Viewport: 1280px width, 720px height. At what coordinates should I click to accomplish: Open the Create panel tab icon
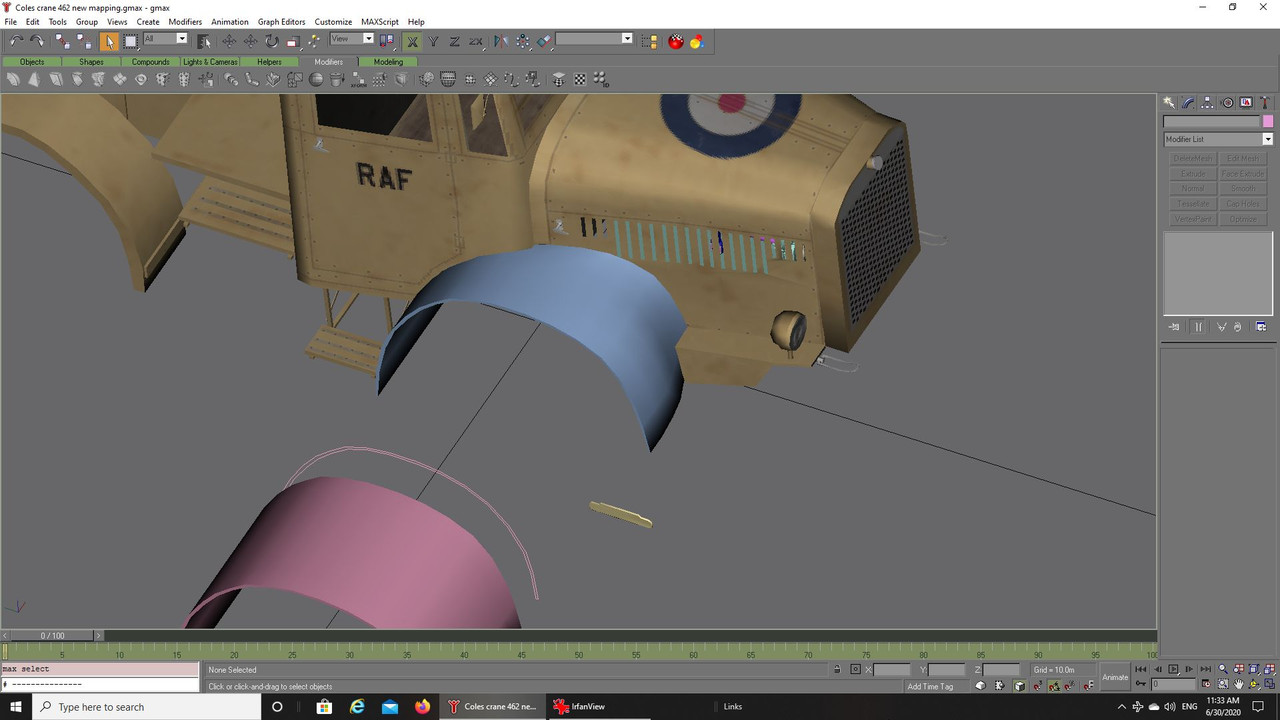pyautogui.click(x=1169, y=103)
